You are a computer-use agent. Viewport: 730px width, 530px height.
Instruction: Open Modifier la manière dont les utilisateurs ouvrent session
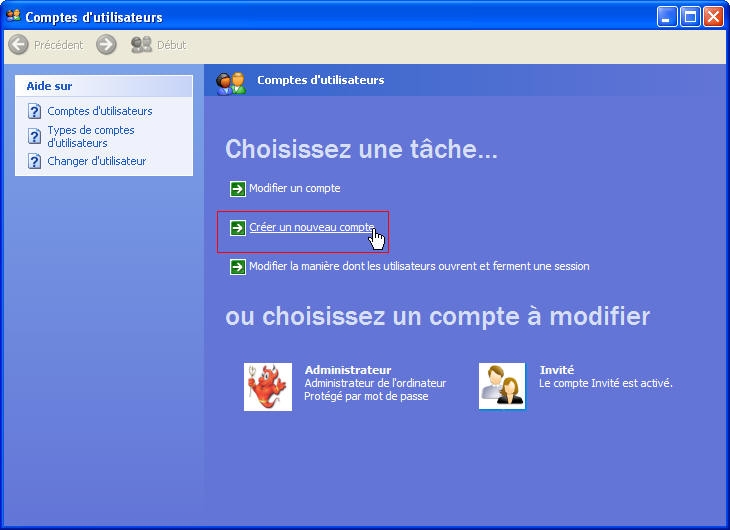pyautogui.click(x=419, y=266)
